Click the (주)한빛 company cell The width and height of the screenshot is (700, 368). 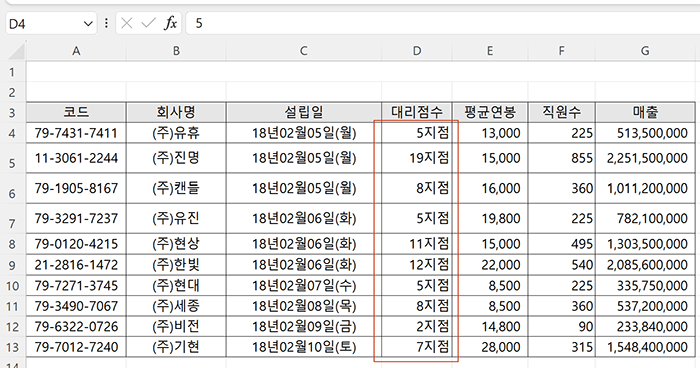[x=176, y=265]
